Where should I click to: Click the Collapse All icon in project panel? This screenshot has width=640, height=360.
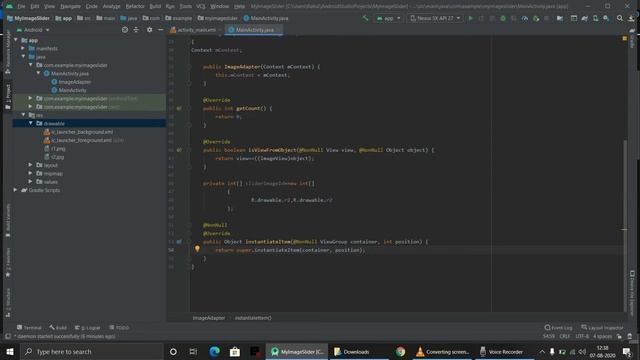coord(136,30)
